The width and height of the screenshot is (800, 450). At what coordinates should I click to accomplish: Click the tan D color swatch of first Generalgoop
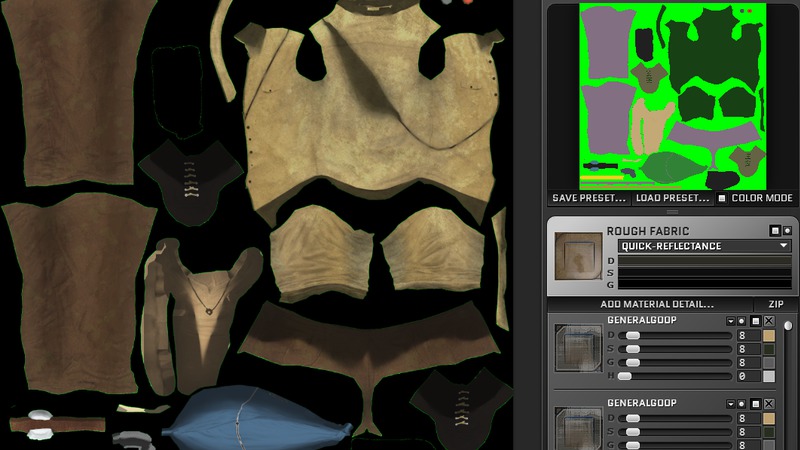[769, 336]
